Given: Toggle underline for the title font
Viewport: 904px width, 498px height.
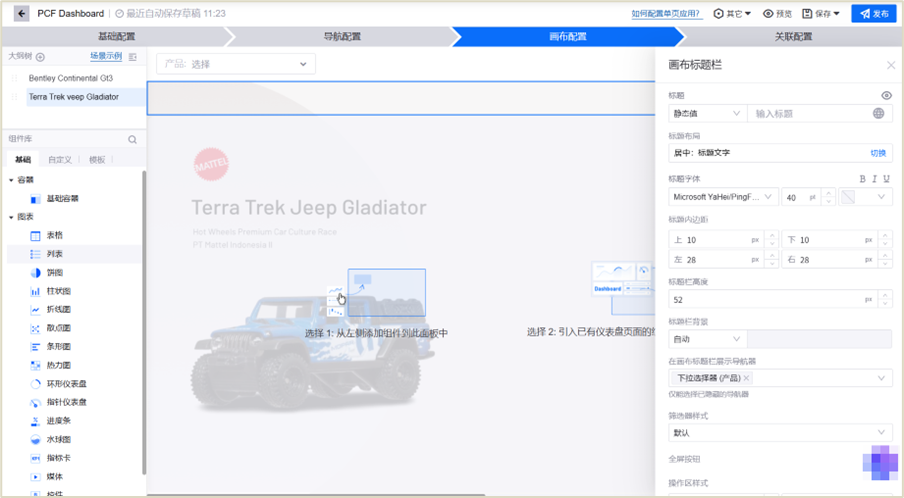Looking at the screenshot, I should (x=886, y=179).
